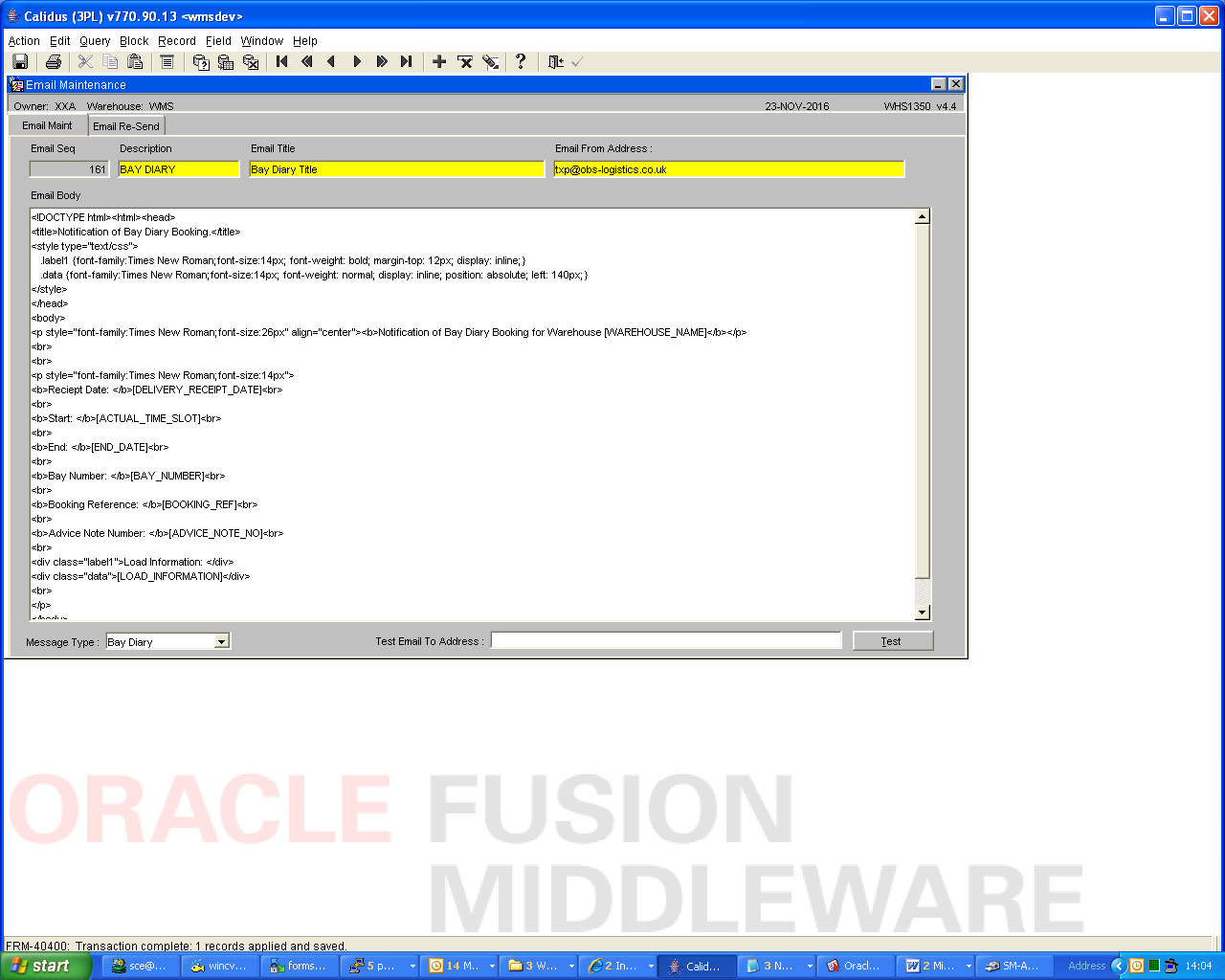Open the Window menu
This screenshot has height=980, width=1225.
point(262,41)
